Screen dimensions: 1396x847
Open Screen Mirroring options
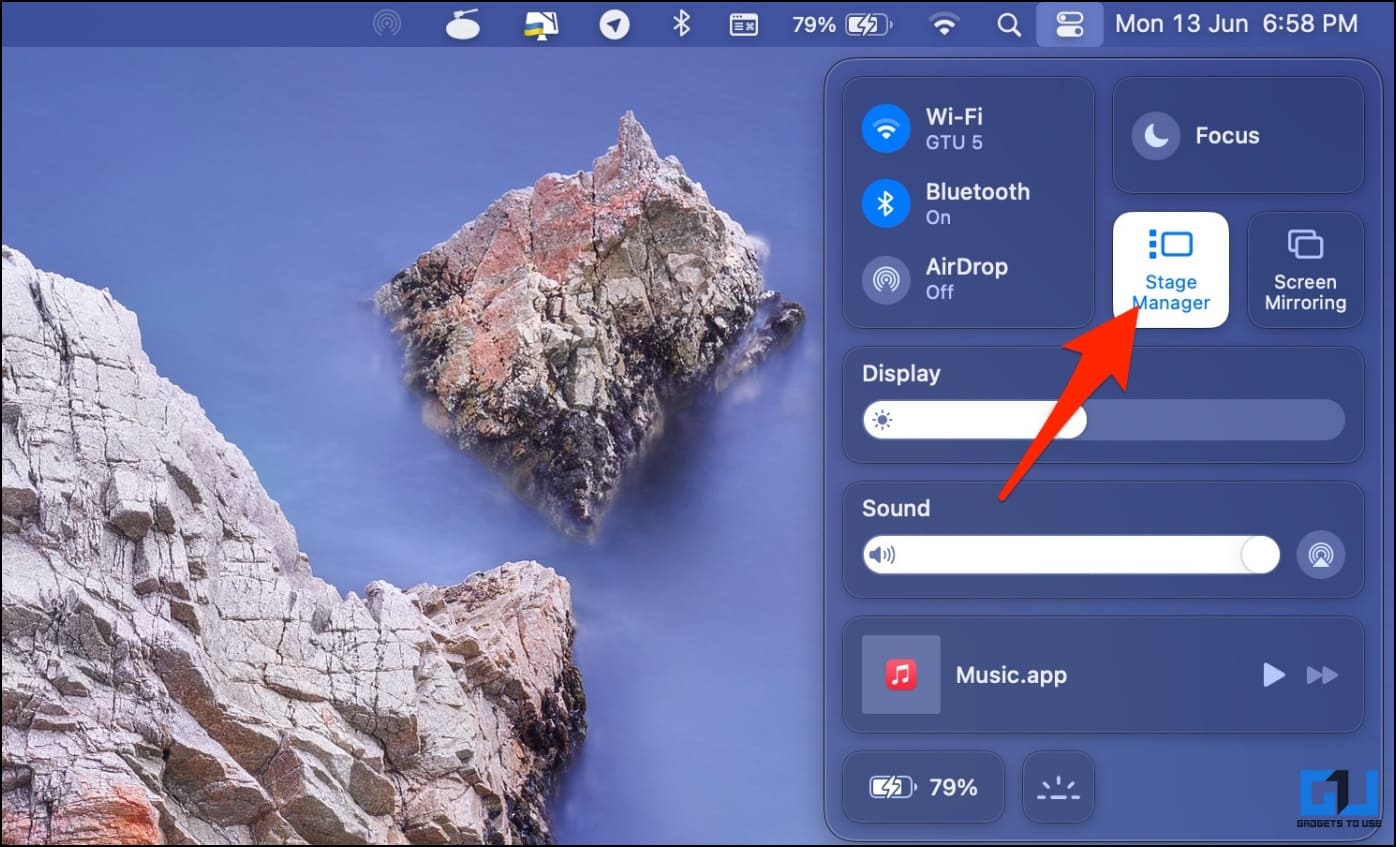click(1305, 270)
